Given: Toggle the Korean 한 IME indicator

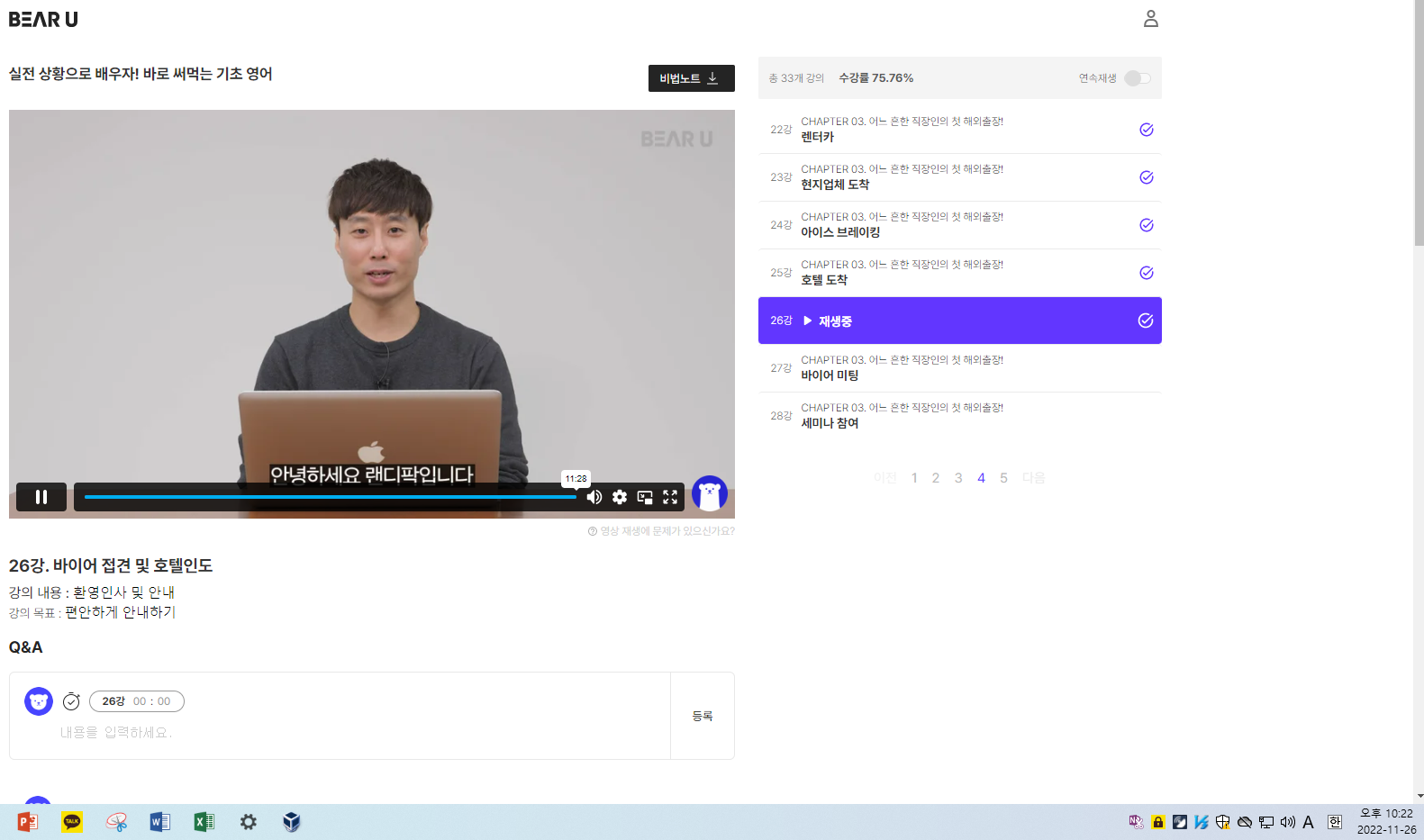Looking at the screenshot, I should point(1335,822).
